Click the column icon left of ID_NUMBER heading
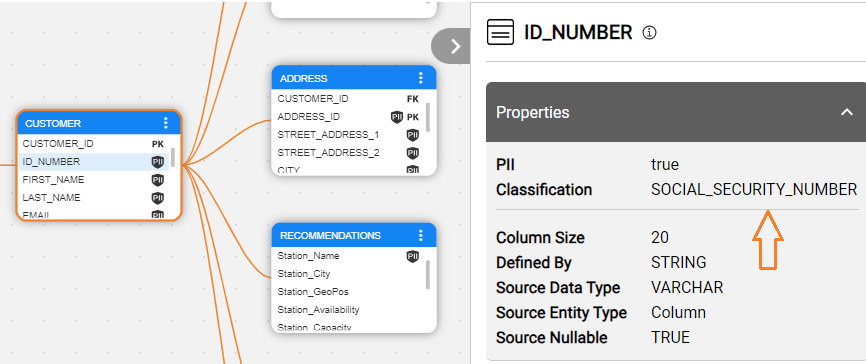This screenshot has width=866, height=364. click(x=500, y=32)
